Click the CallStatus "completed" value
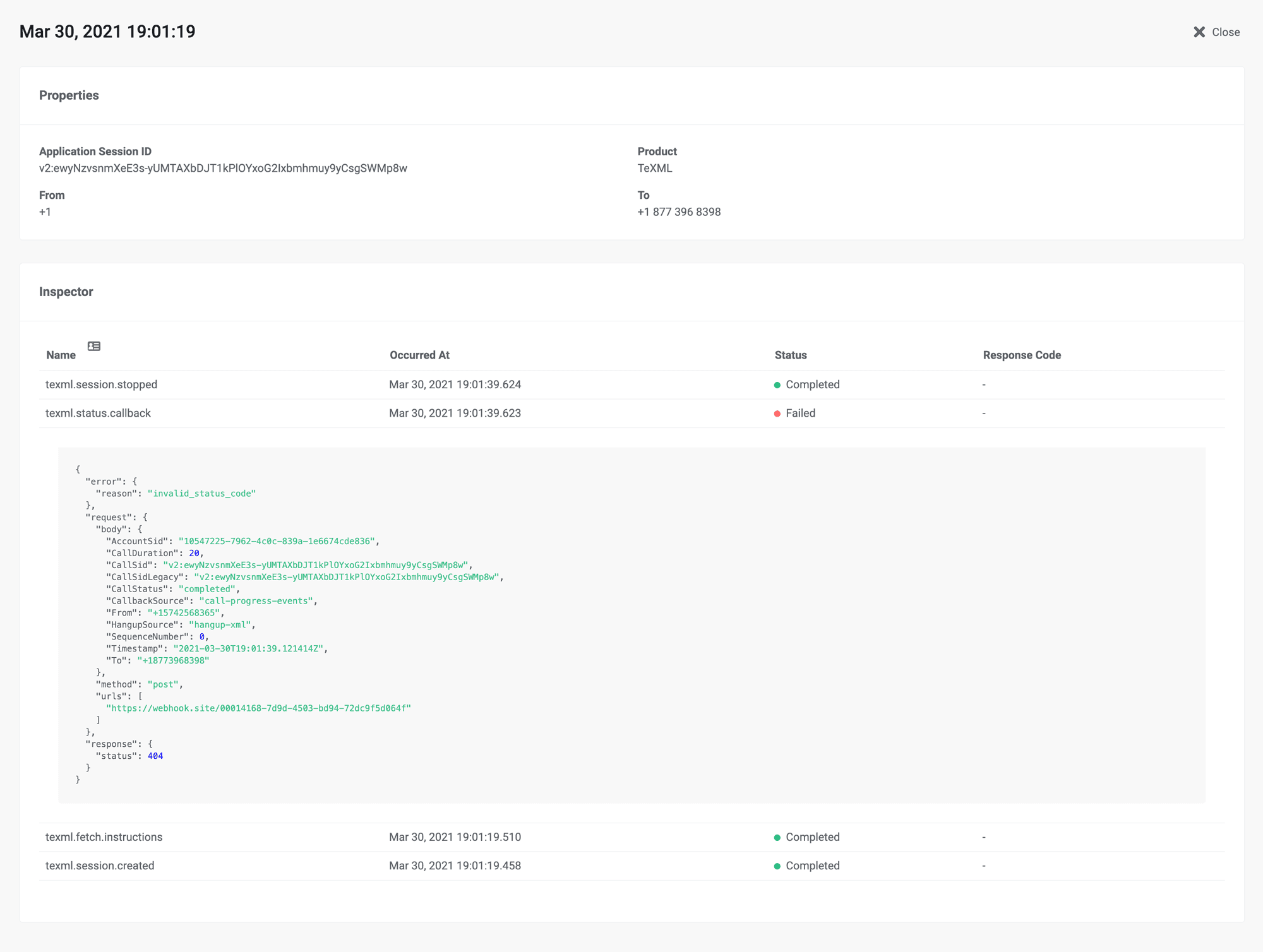This screenshot has height=952, width=1263. click(207, 589)
